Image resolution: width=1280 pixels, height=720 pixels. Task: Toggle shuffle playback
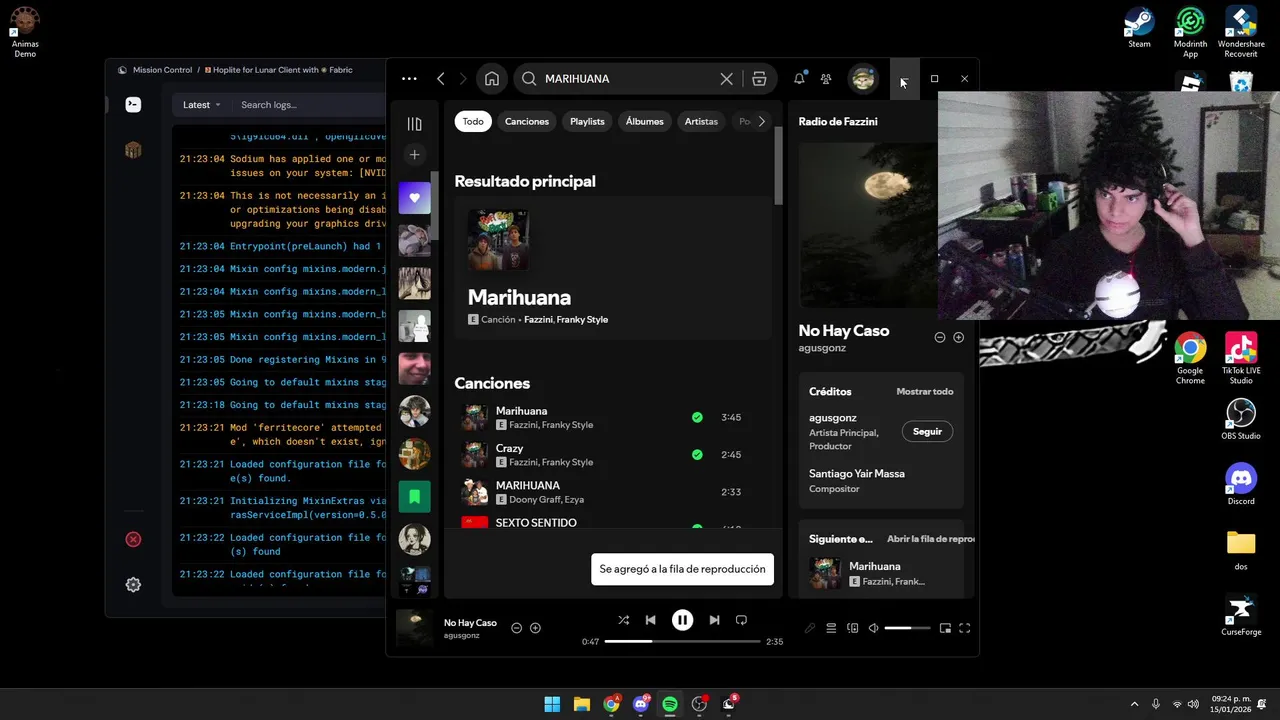pos(623,620)
